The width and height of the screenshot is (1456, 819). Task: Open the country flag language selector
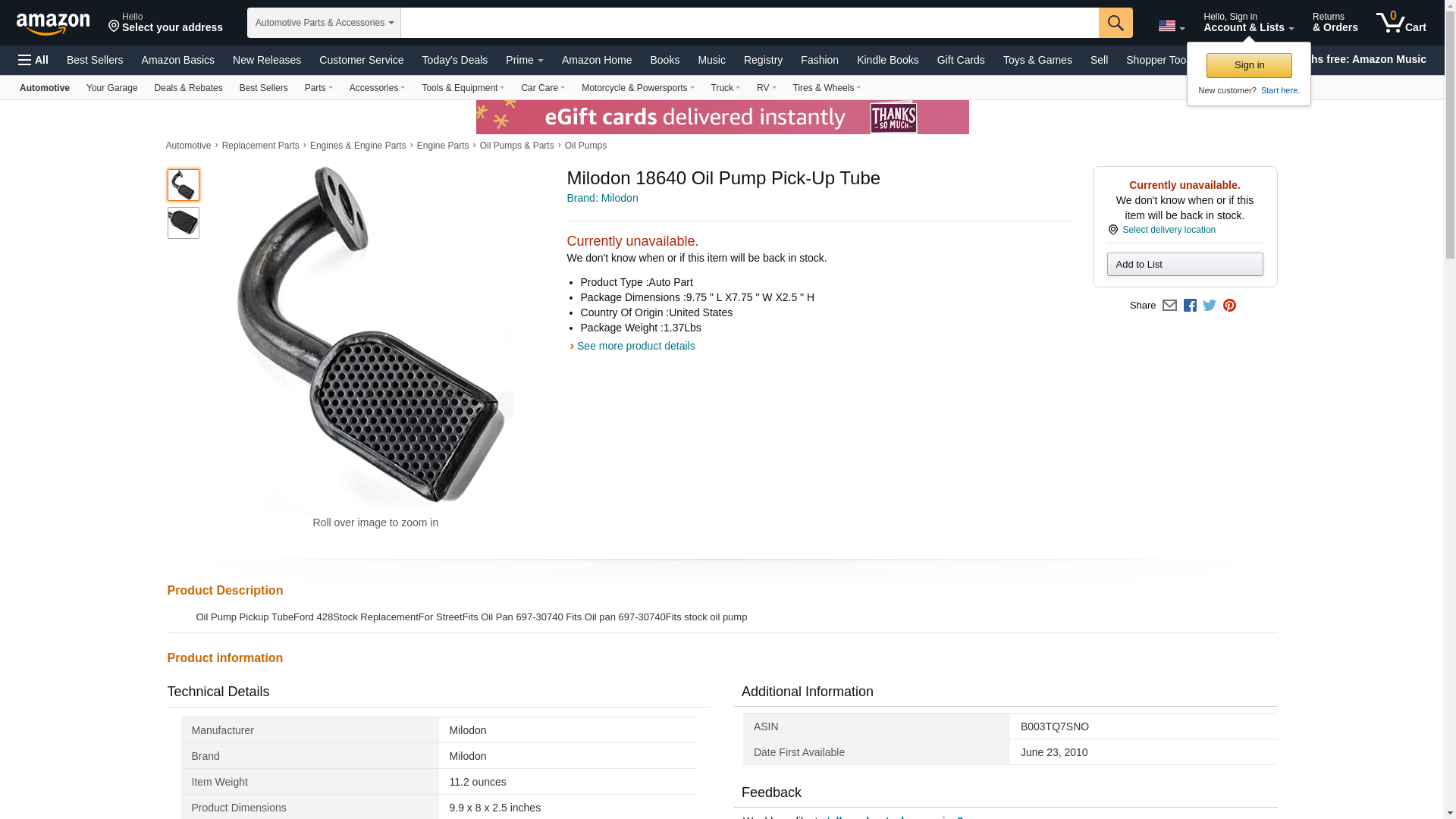(x=1171, y=27)
